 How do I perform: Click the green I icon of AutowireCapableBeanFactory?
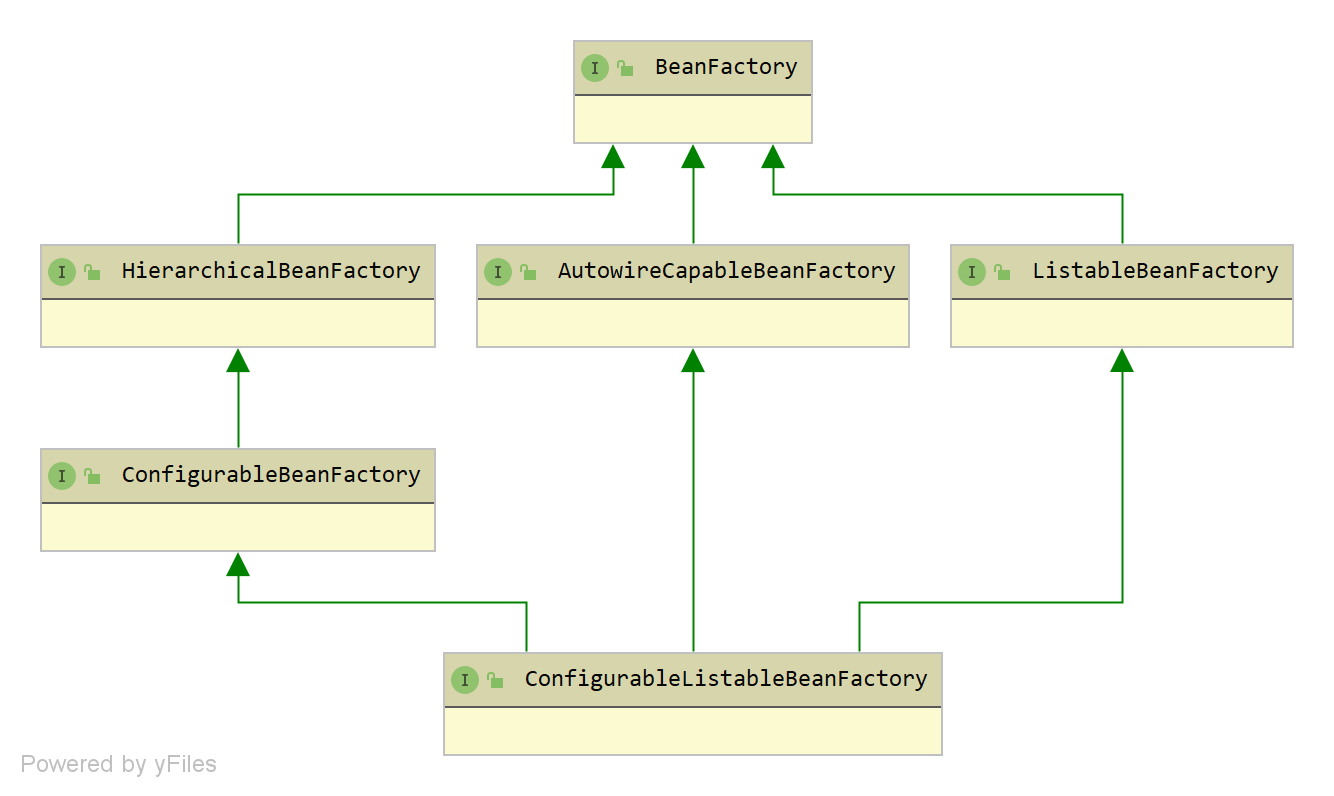pos(498,272)
